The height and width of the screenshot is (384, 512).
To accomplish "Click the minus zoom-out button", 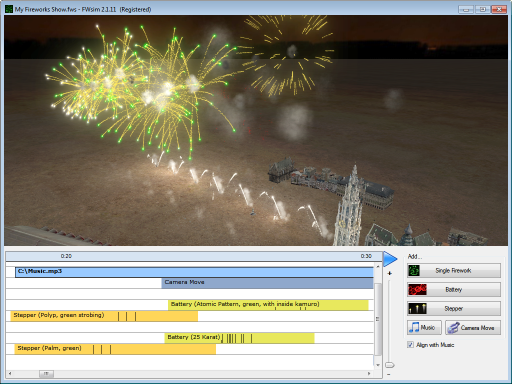I will (x=389, y=375).
